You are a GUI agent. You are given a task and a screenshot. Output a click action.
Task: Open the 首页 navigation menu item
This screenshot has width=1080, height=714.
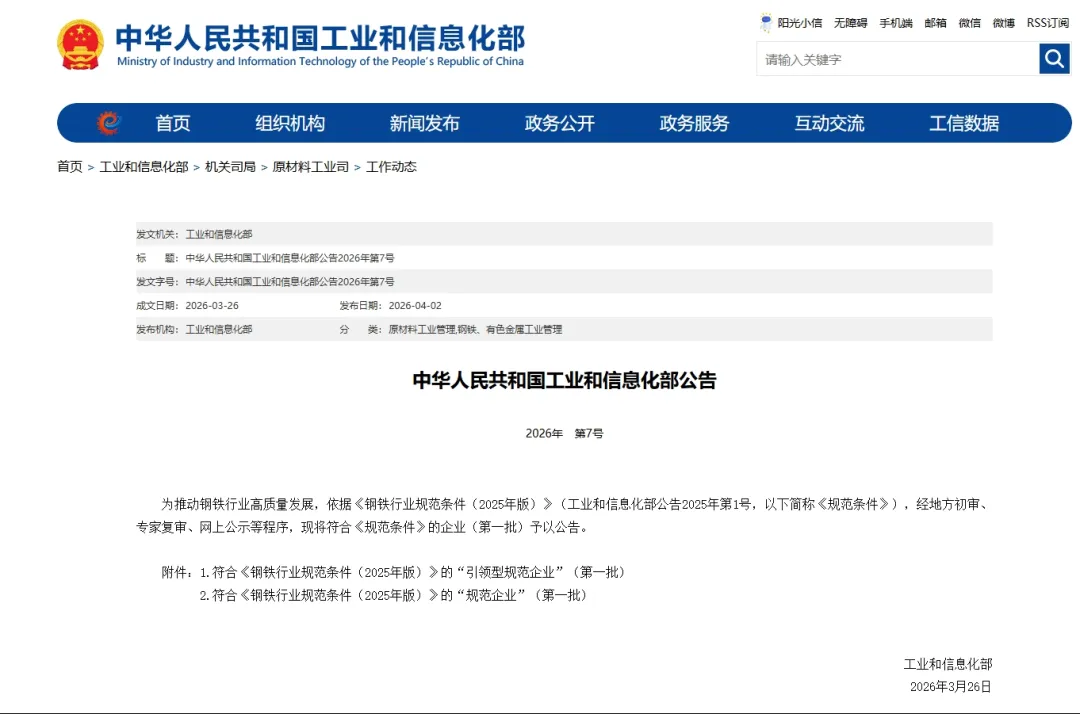coord(172,123)
